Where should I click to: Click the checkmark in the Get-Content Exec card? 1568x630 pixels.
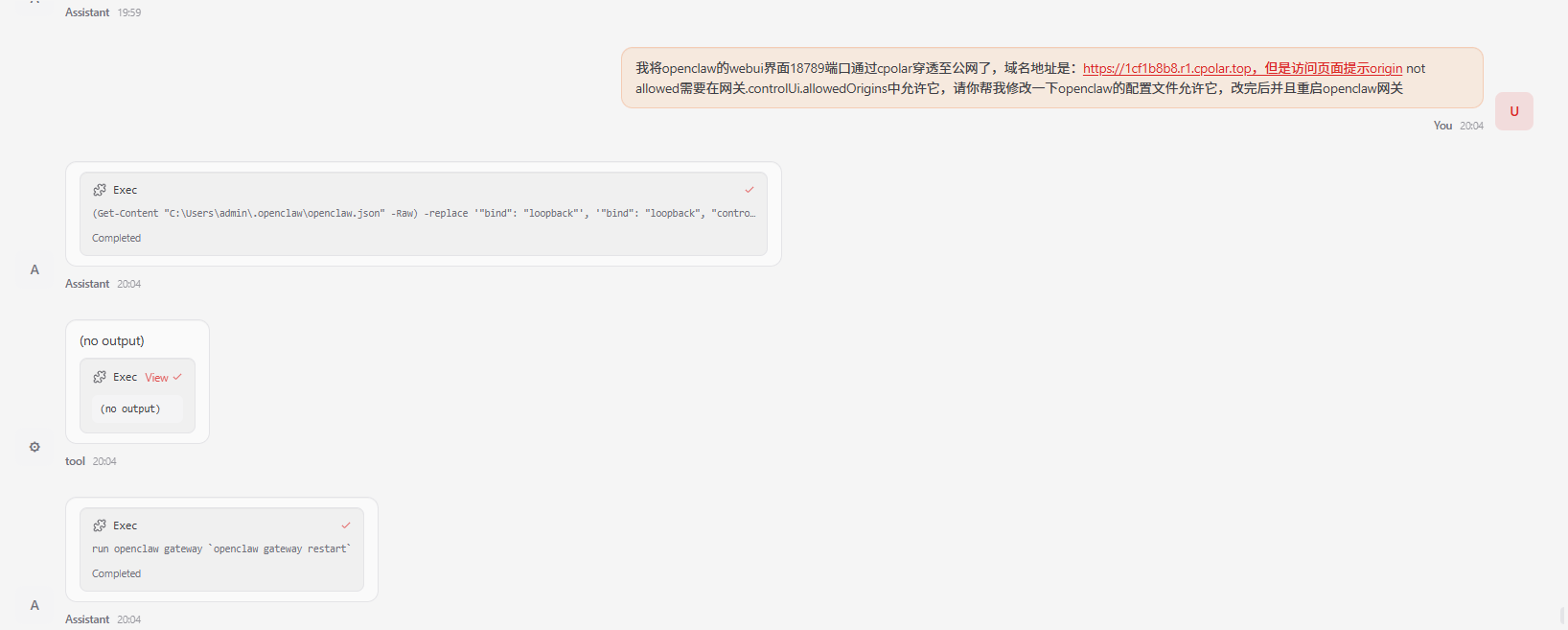749,190
